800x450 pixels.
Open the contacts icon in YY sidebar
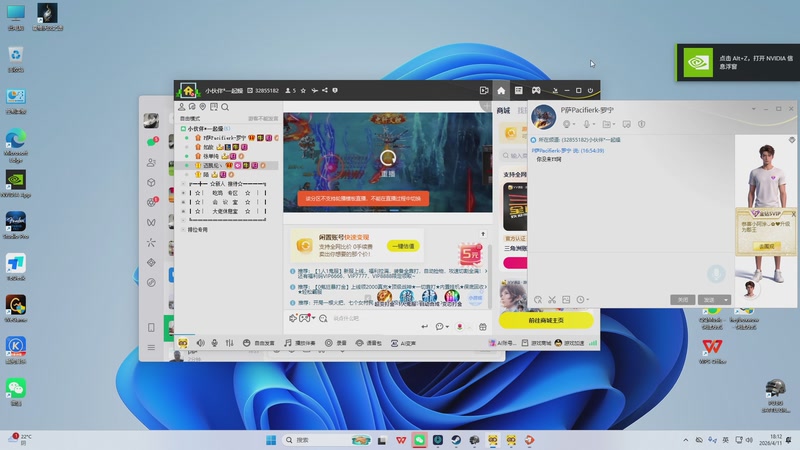tap(151, 163)
